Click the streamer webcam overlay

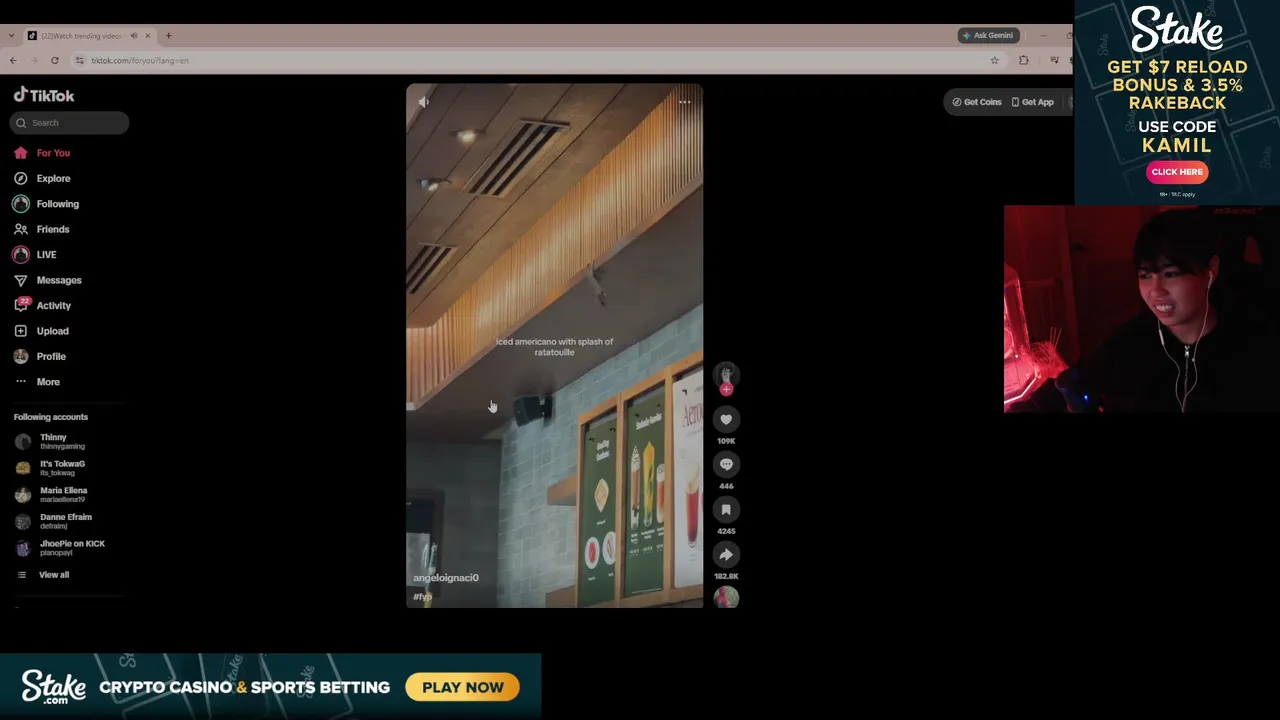(1141, 309)
